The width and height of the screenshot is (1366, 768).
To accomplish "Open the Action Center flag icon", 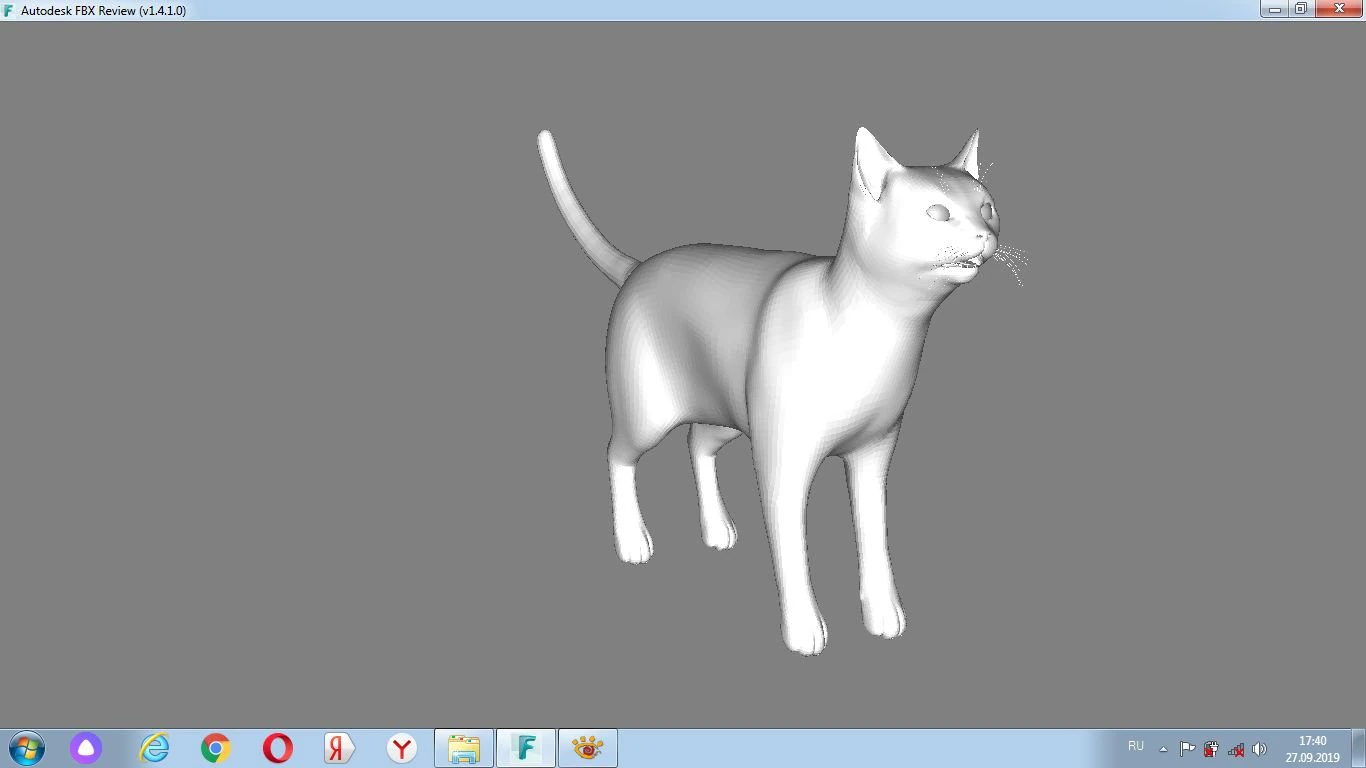I will click(x=1187, y=749).
